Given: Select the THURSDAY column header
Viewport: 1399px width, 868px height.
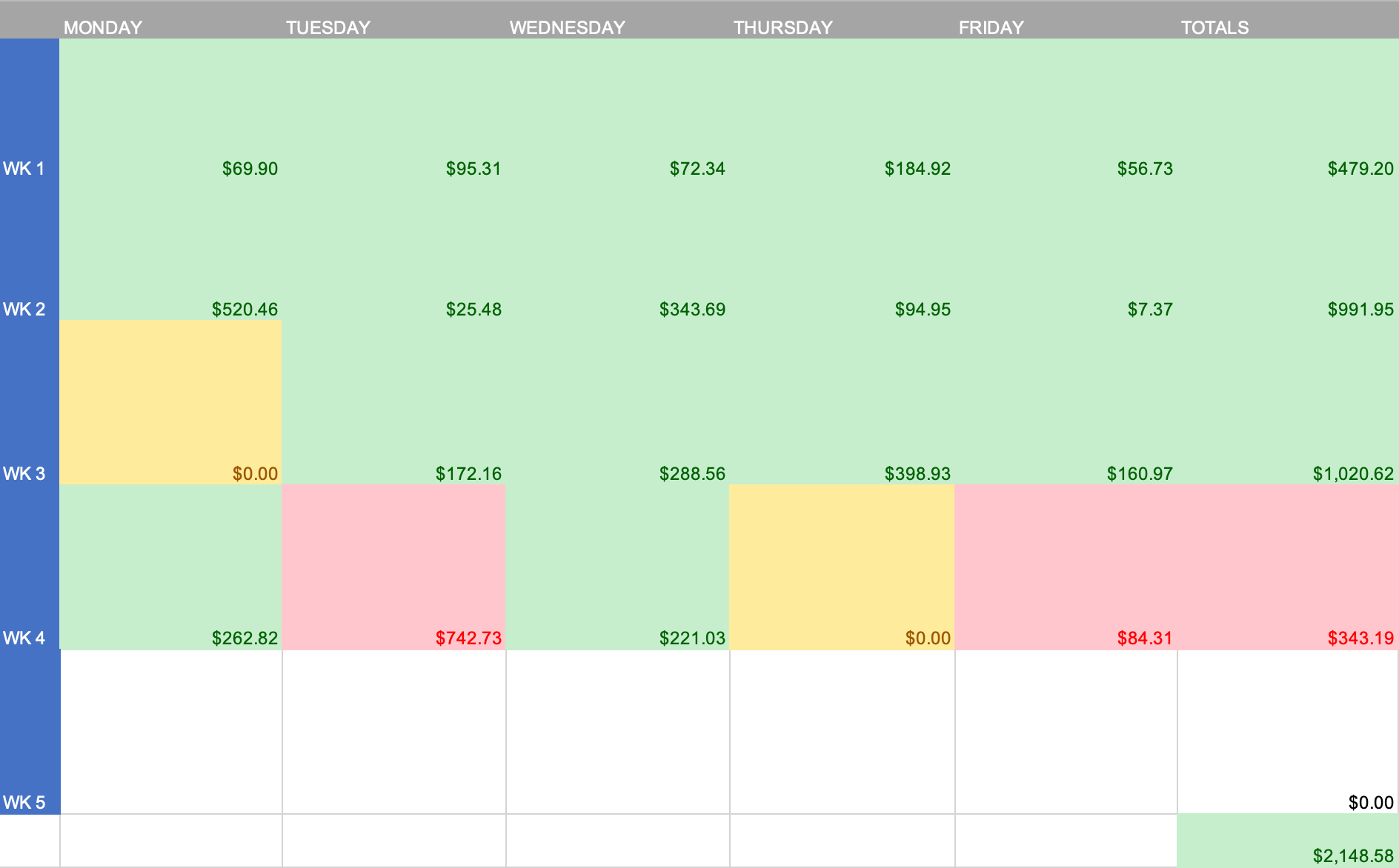Looking at the screenshot, I should 783,27.
